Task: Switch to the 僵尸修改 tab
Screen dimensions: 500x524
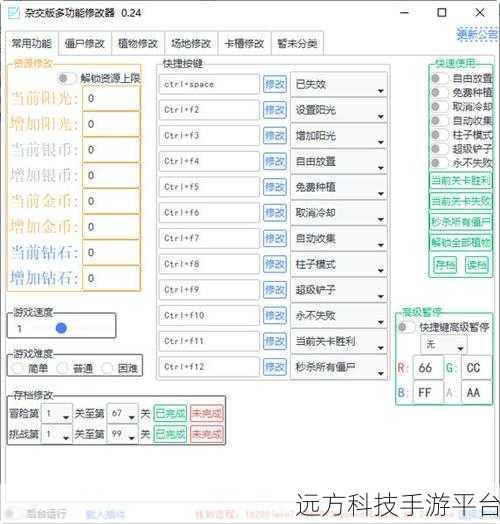Action: 85,43
